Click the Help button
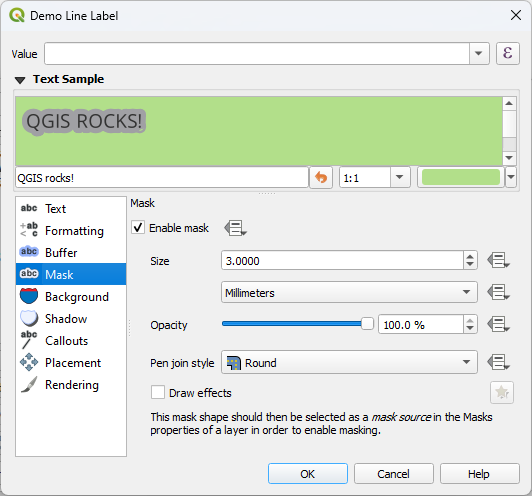532x496 pixels. (479, 474)
